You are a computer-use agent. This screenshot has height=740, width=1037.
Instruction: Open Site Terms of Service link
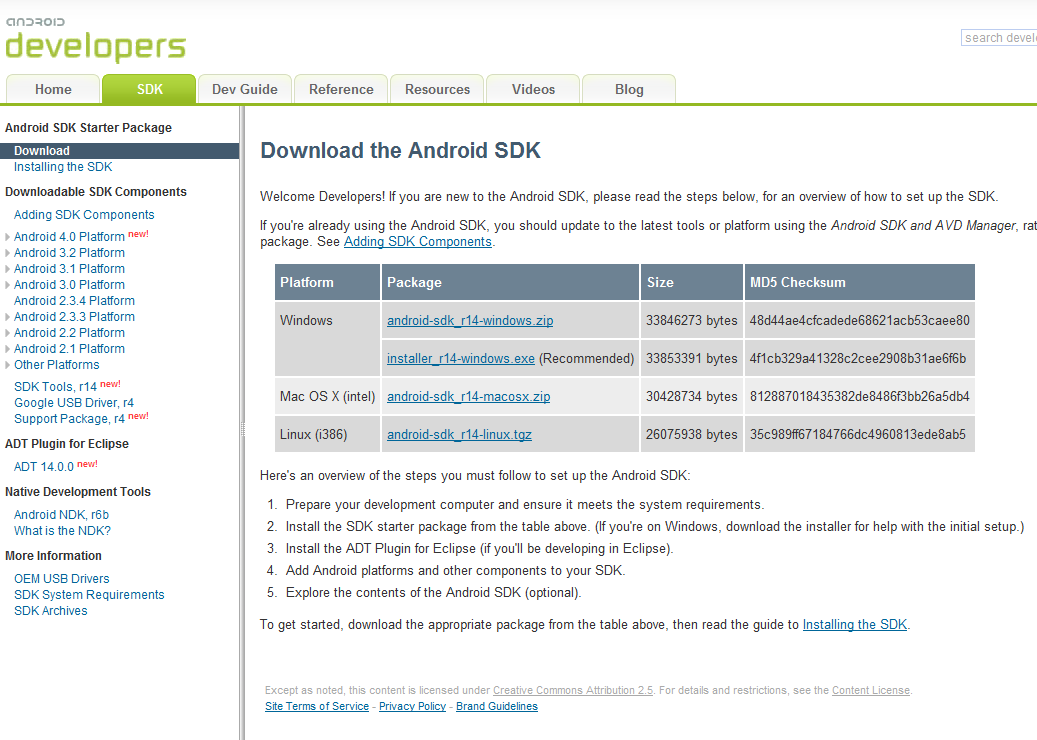click(317, 706)
